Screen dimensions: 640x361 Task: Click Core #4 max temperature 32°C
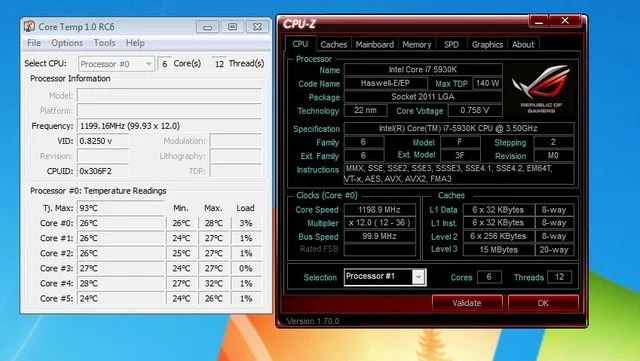click(213, 283)
